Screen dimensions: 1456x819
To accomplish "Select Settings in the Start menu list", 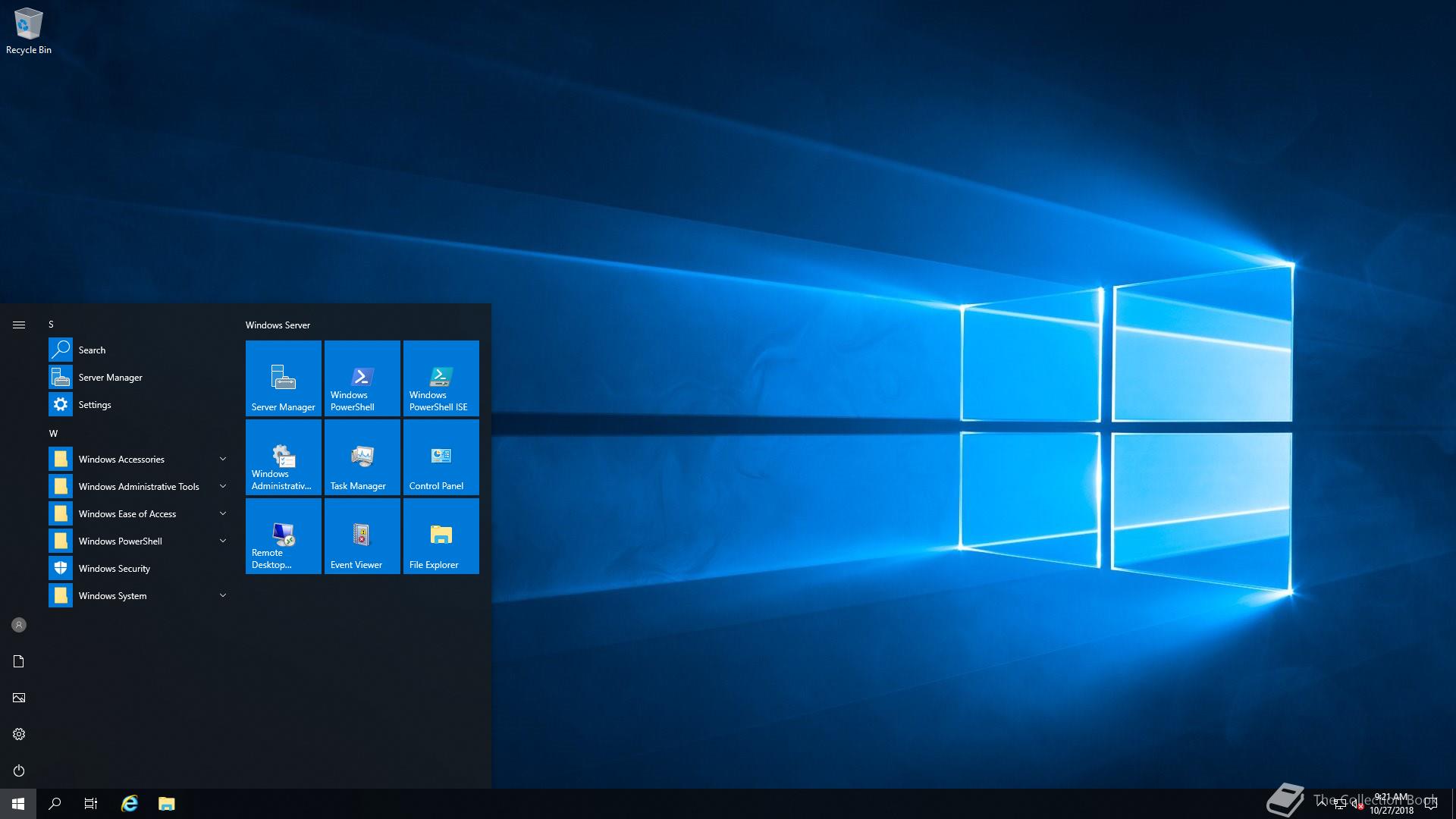I will (95, 404).
